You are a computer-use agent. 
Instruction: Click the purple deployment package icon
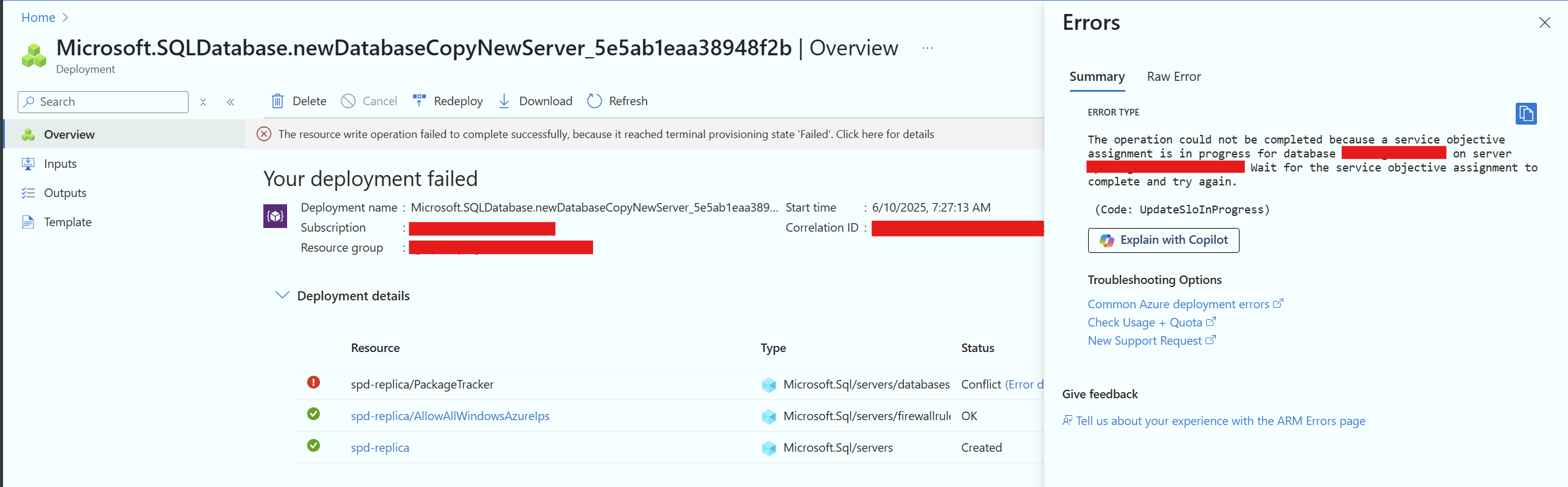(x=275, y=216)
